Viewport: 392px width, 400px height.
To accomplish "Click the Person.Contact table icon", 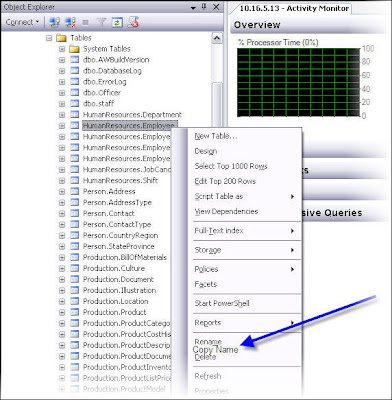I will pos(75,214).
